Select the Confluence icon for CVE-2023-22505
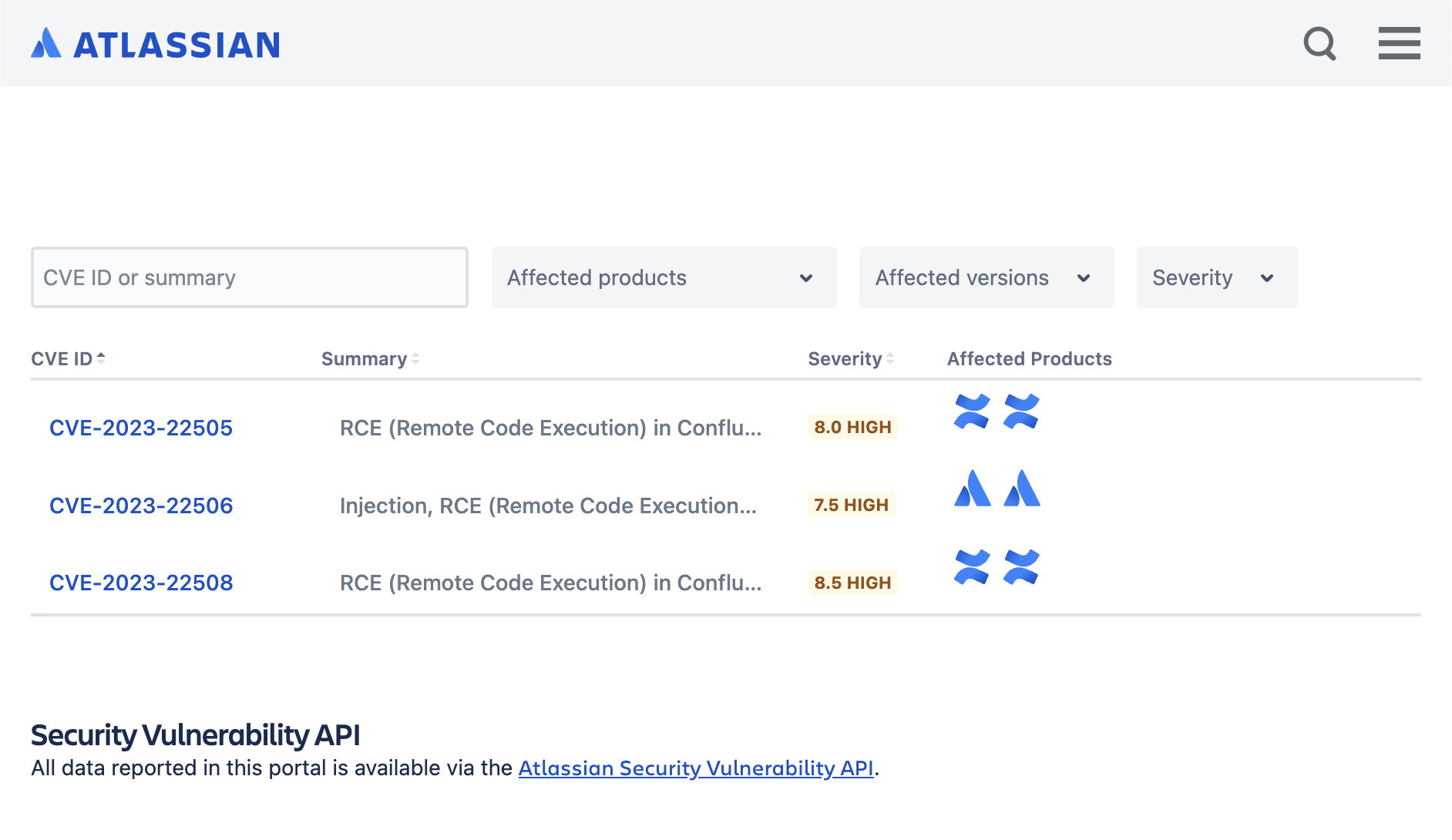 973,412
